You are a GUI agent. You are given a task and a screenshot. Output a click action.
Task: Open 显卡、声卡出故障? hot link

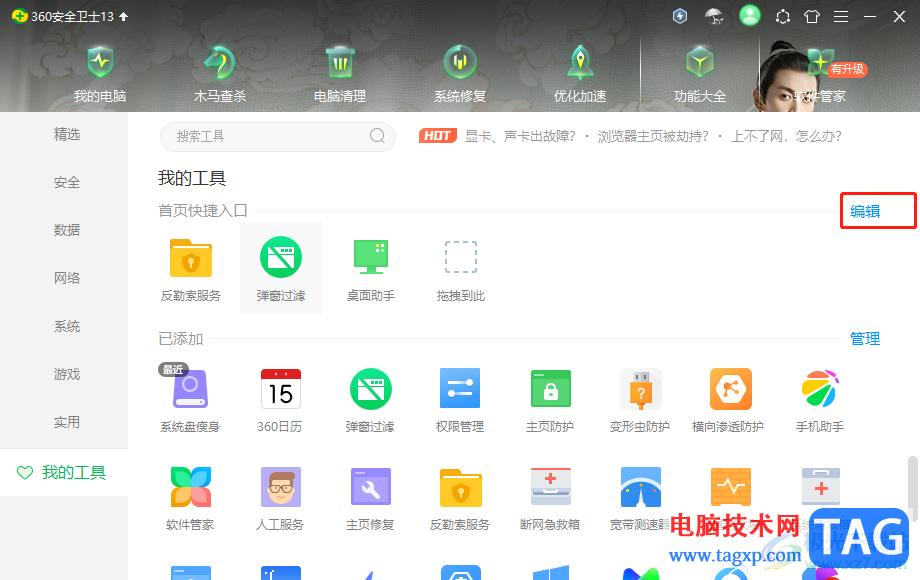tap(520, 137)
